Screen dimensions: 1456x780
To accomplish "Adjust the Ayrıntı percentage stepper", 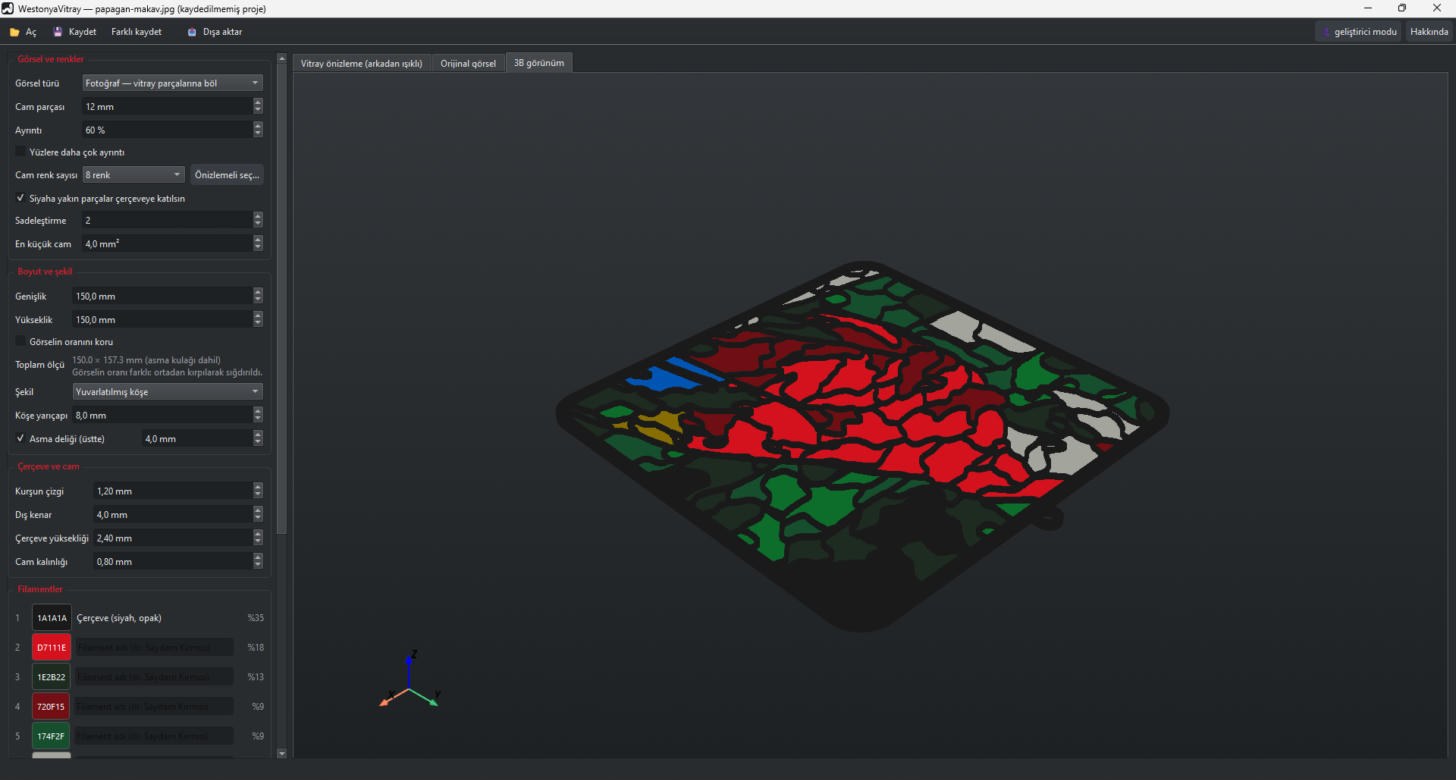I will pyautogui.click(x=258, y=129).
